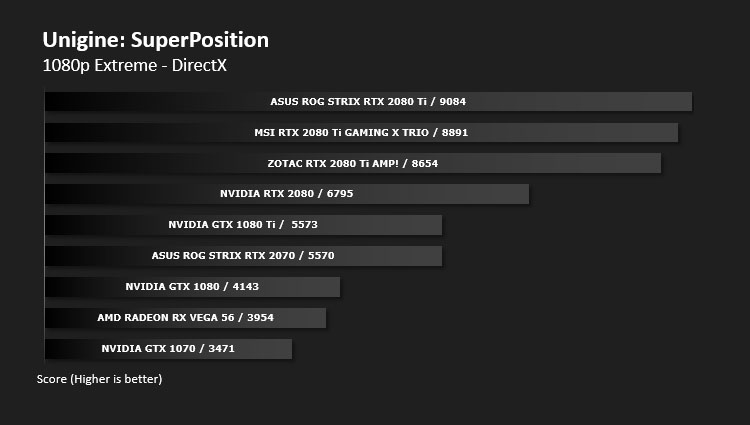Click the NVIDIA GTX 1080 bar
The height and width of the screenshot is (425, 750).
(x=192, y=287)
